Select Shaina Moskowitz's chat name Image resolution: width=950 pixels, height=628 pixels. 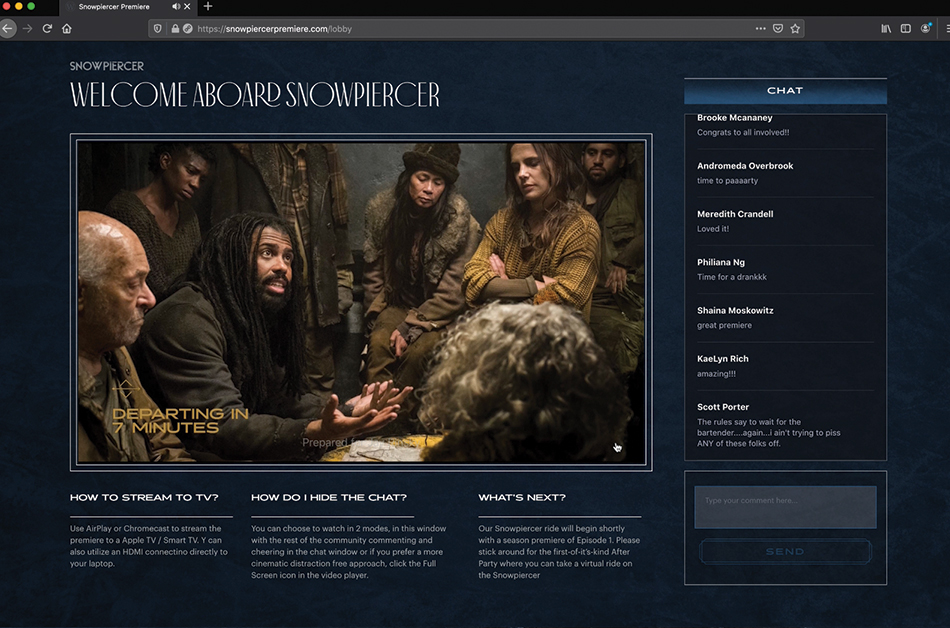point(735,311)
